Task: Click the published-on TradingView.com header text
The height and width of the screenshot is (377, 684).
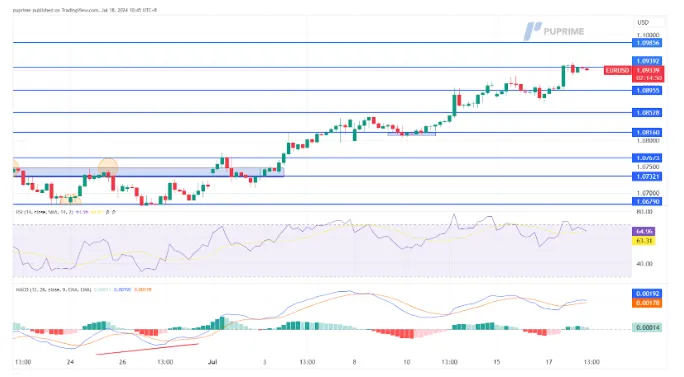Action: 85,10
